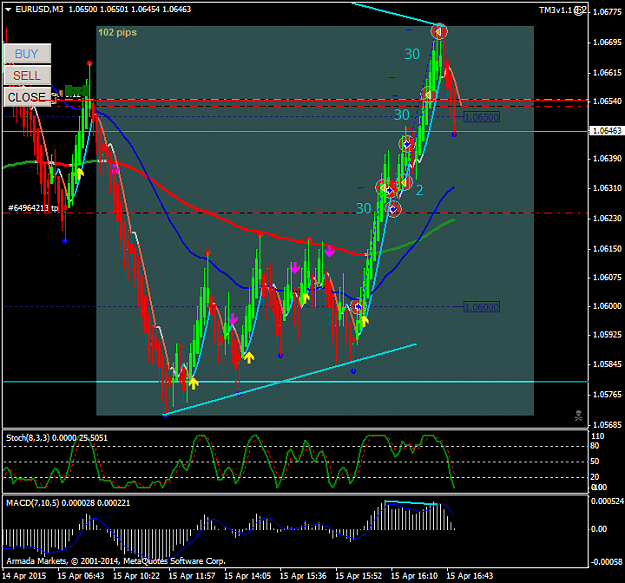This screenshot has width=625, height=583.
Task: Select the circled marker on the 1.06000 line
Action: click(x=358, y=306)
